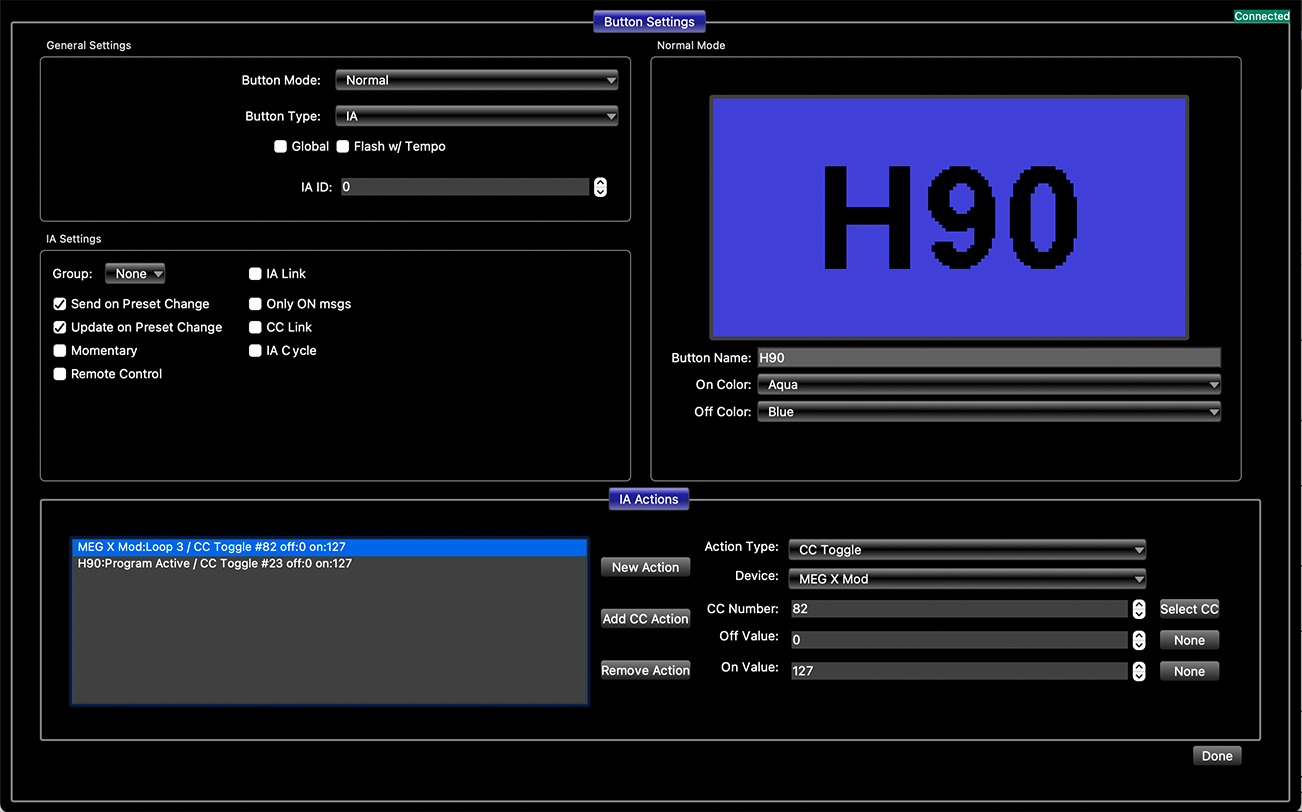Enable the Flash w/ Tempo checkbox
The width and height of the screenshot is (1302, 812).
[x=343, y=147]
